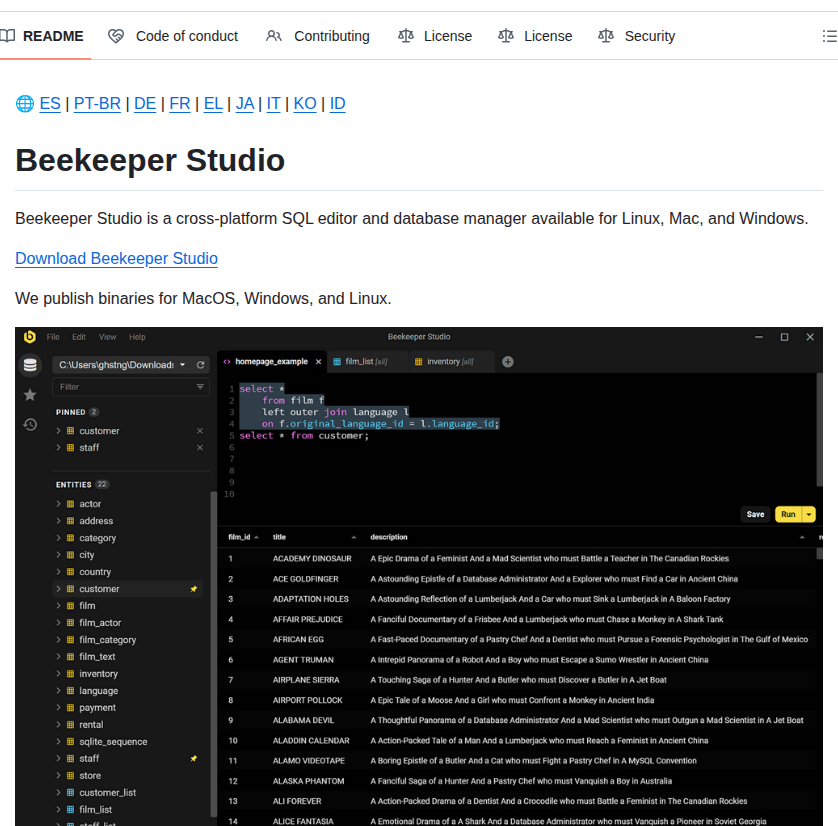838x826 pixels.
Task: Unpin the customer table via its X
Action: [200, 431]
